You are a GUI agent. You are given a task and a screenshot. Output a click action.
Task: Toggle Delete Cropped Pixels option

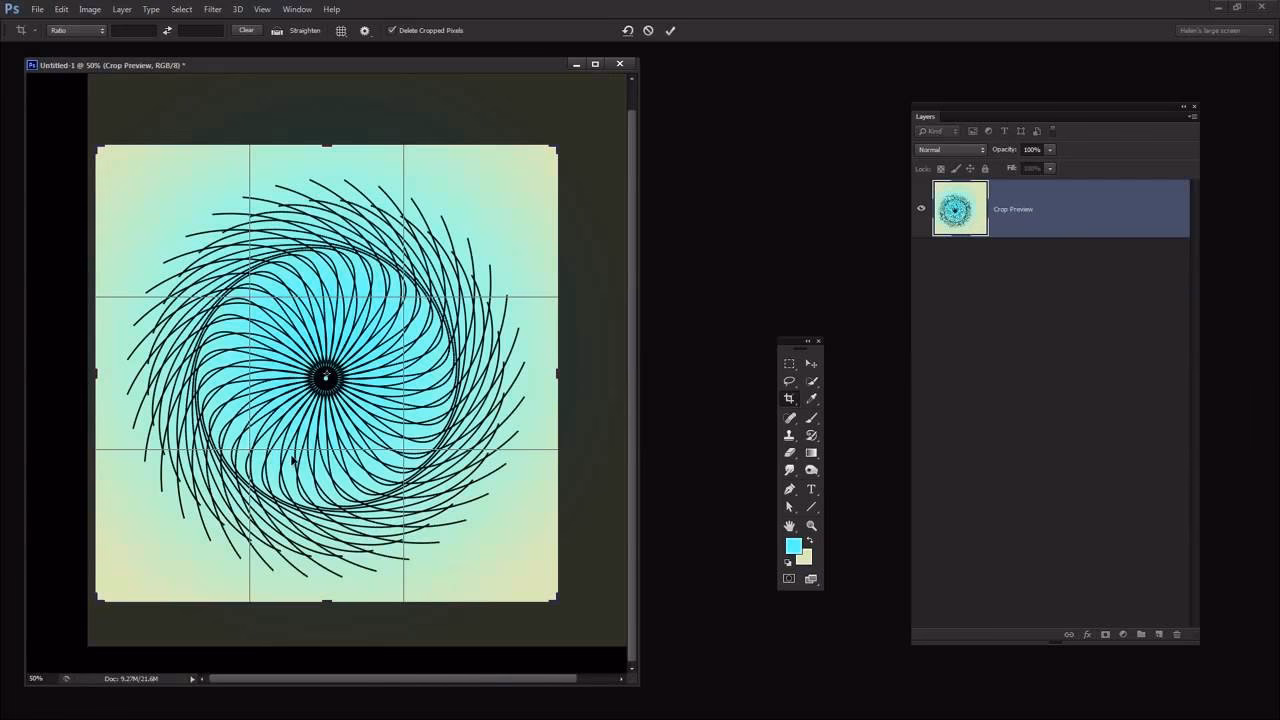tap(390, 30)
